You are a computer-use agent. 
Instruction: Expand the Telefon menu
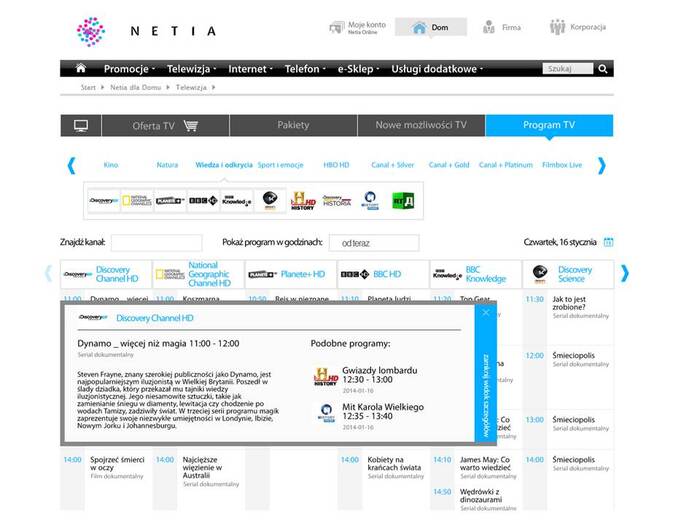point(305,69)
